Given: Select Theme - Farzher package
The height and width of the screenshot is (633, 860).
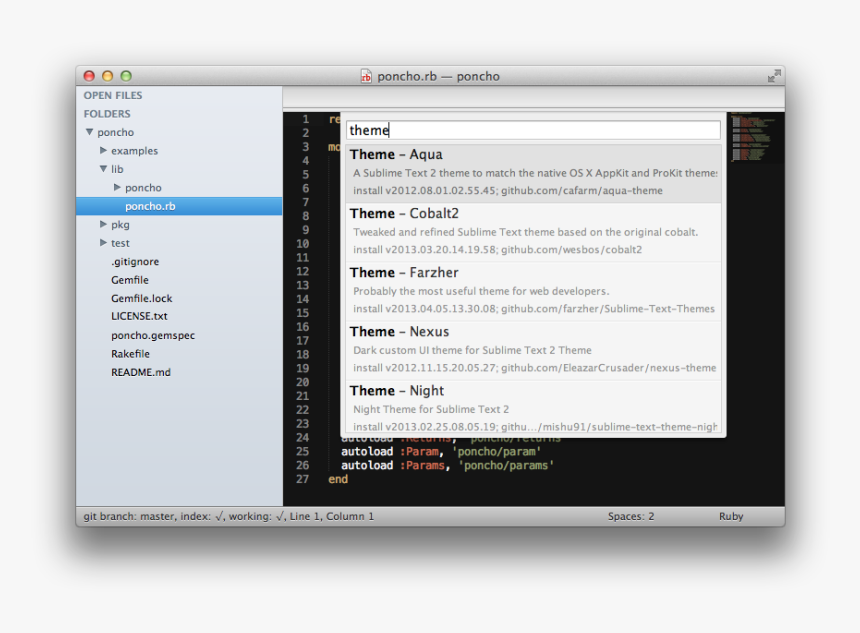Looking at the screenshot, I should click(x=533, y=291).
